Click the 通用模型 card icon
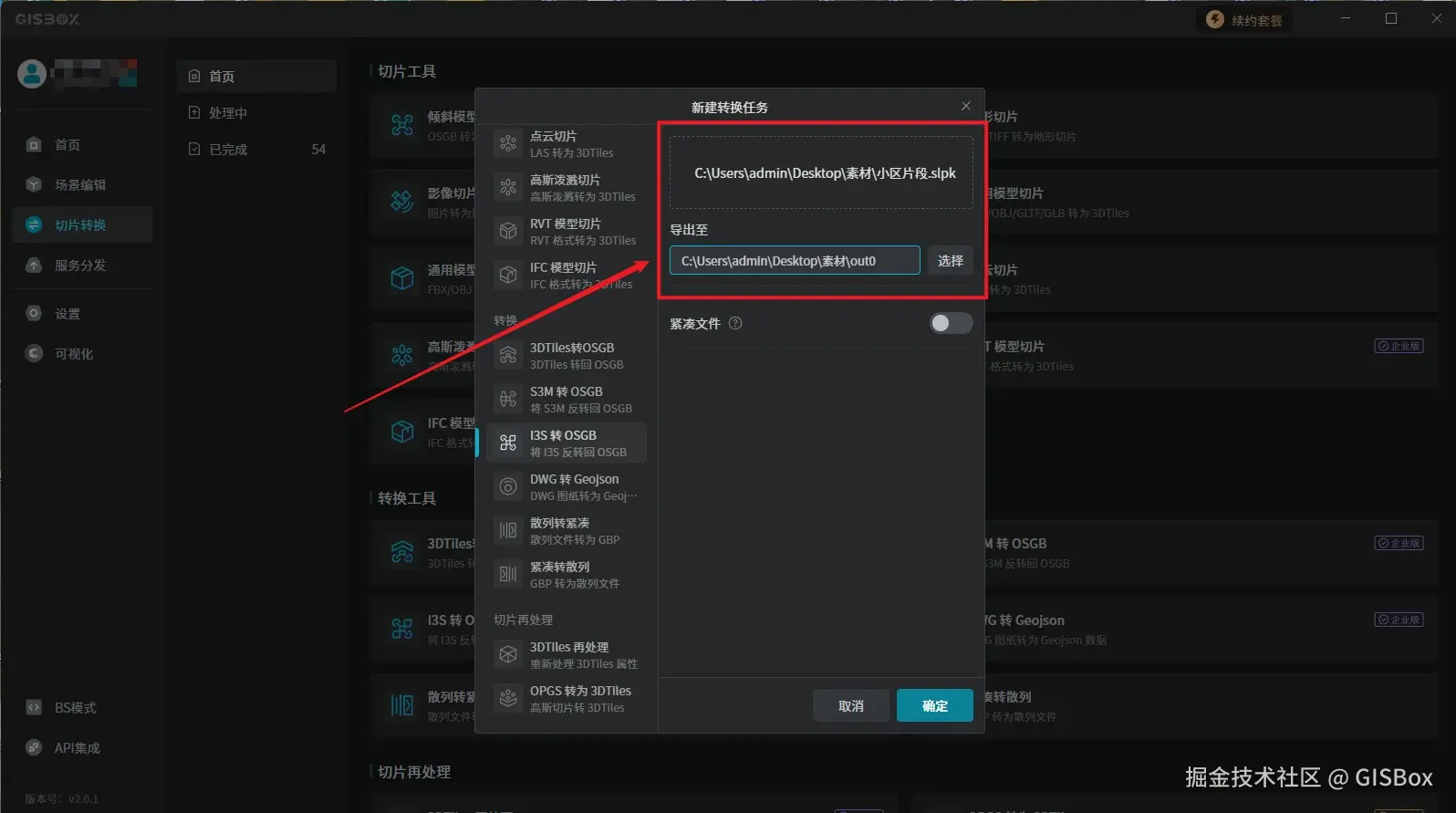Image resolution: width=1456 pixels, height=813 pixels. 402,278
